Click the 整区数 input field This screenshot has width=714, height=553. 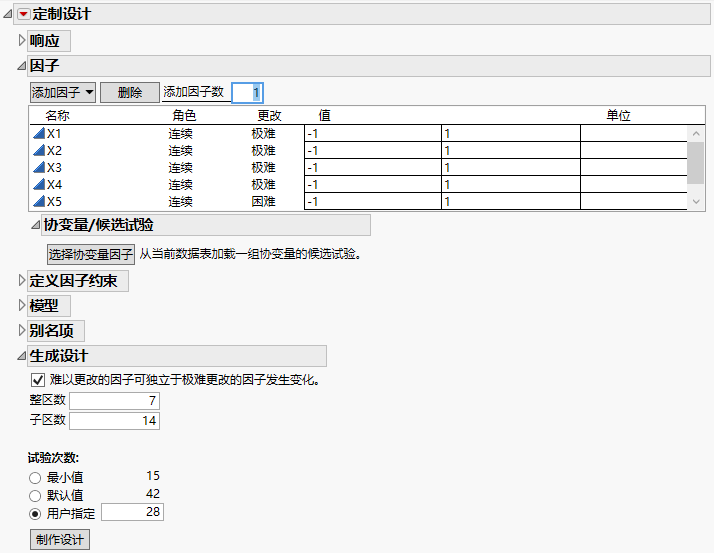[114, 401]
